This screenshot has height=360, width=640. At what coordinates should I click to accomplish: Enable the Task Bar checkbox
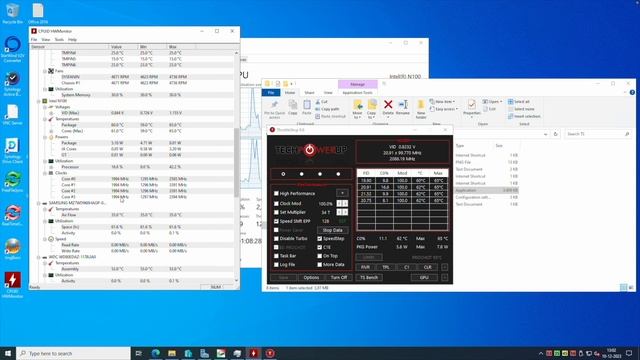[x=276, y=256]
